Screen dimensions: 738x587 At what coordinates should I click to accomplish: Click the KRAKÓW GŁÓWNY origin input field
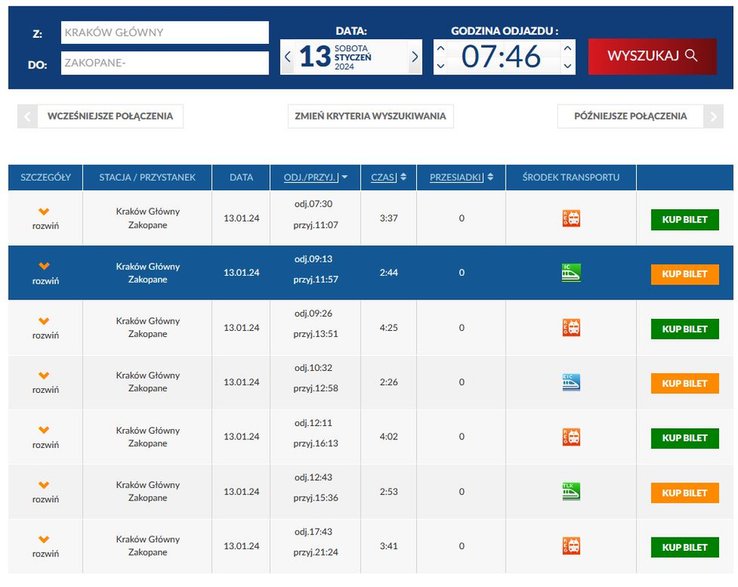click(164, 32)
